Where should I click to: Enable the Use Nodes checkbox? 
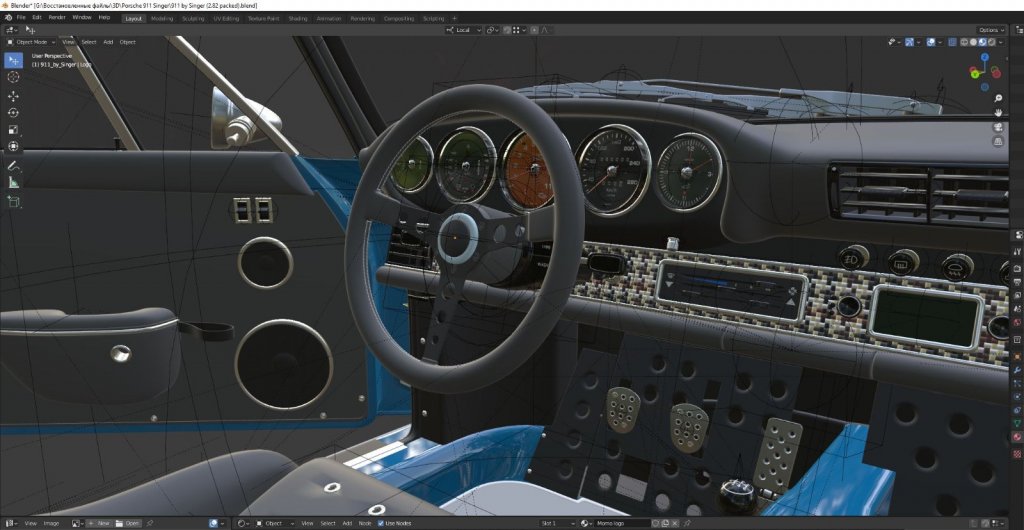[382, 523]
